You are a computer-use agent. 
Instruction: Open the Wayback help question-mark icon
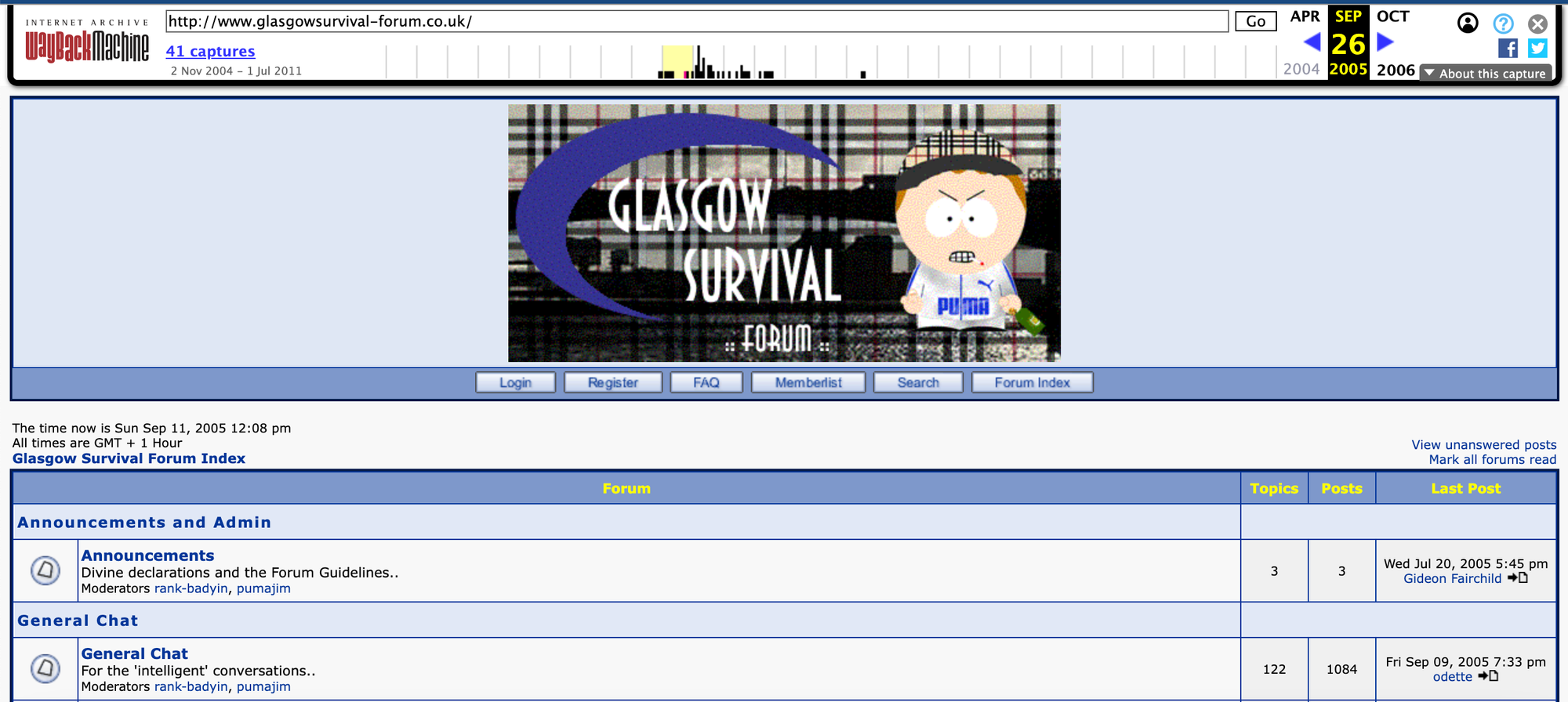pyautogui.click(x=1503, y=24)
